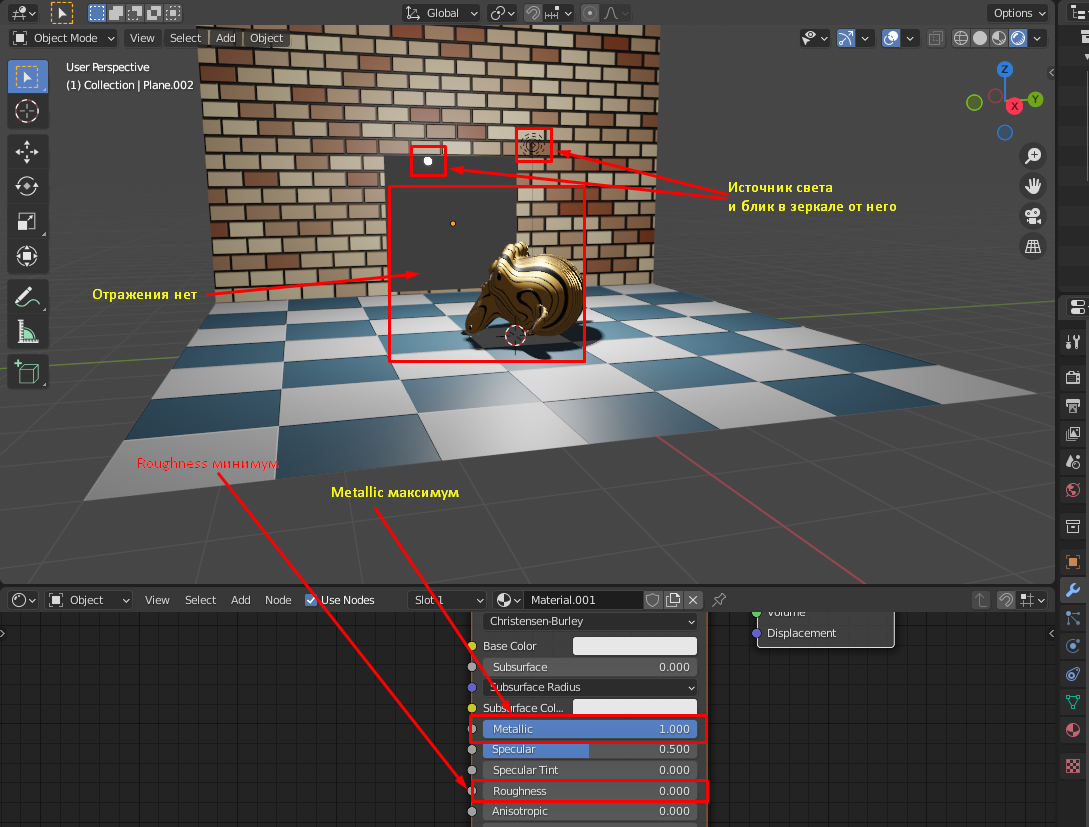Switch to Solid viewport shading

click(980, 38)
